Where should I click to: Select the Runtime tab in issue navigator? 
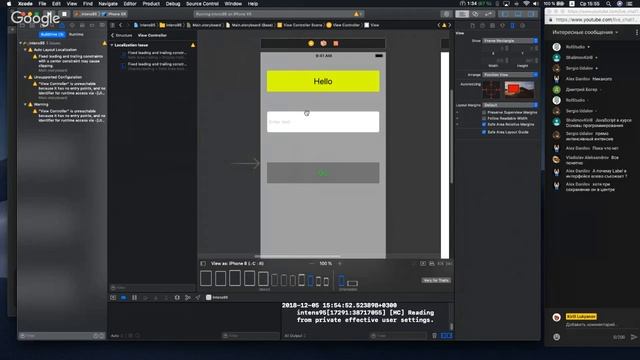pyautogui.click(x=76, y=34)
